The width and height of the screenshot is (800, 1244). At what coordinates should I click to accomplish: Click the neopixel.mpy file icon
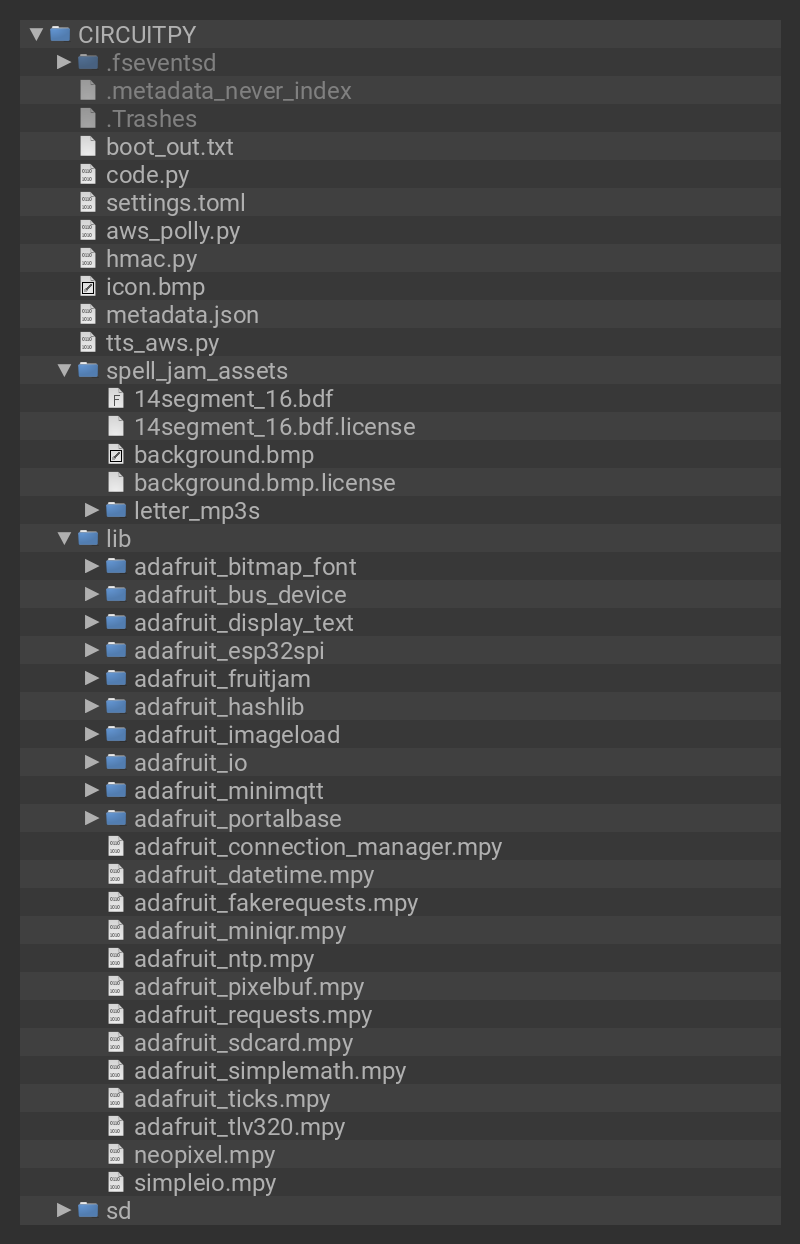coord(116,1155)
